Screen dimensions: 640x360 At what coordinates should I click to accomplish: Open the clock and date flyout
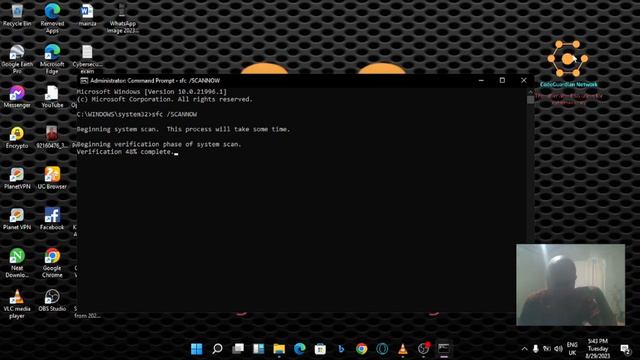[x=598, y=349]
